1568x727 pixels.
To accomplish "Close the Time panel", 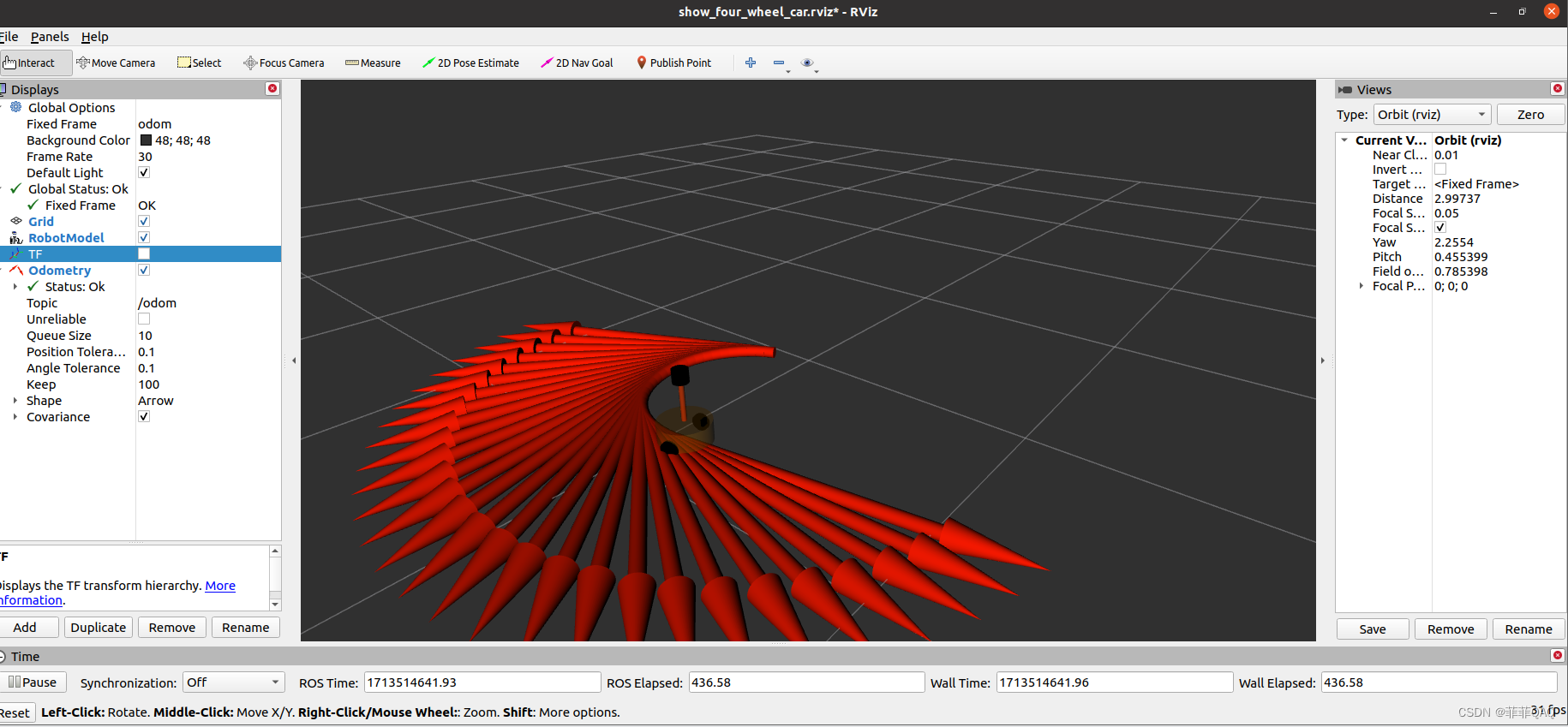I will tap(1558, 656).
